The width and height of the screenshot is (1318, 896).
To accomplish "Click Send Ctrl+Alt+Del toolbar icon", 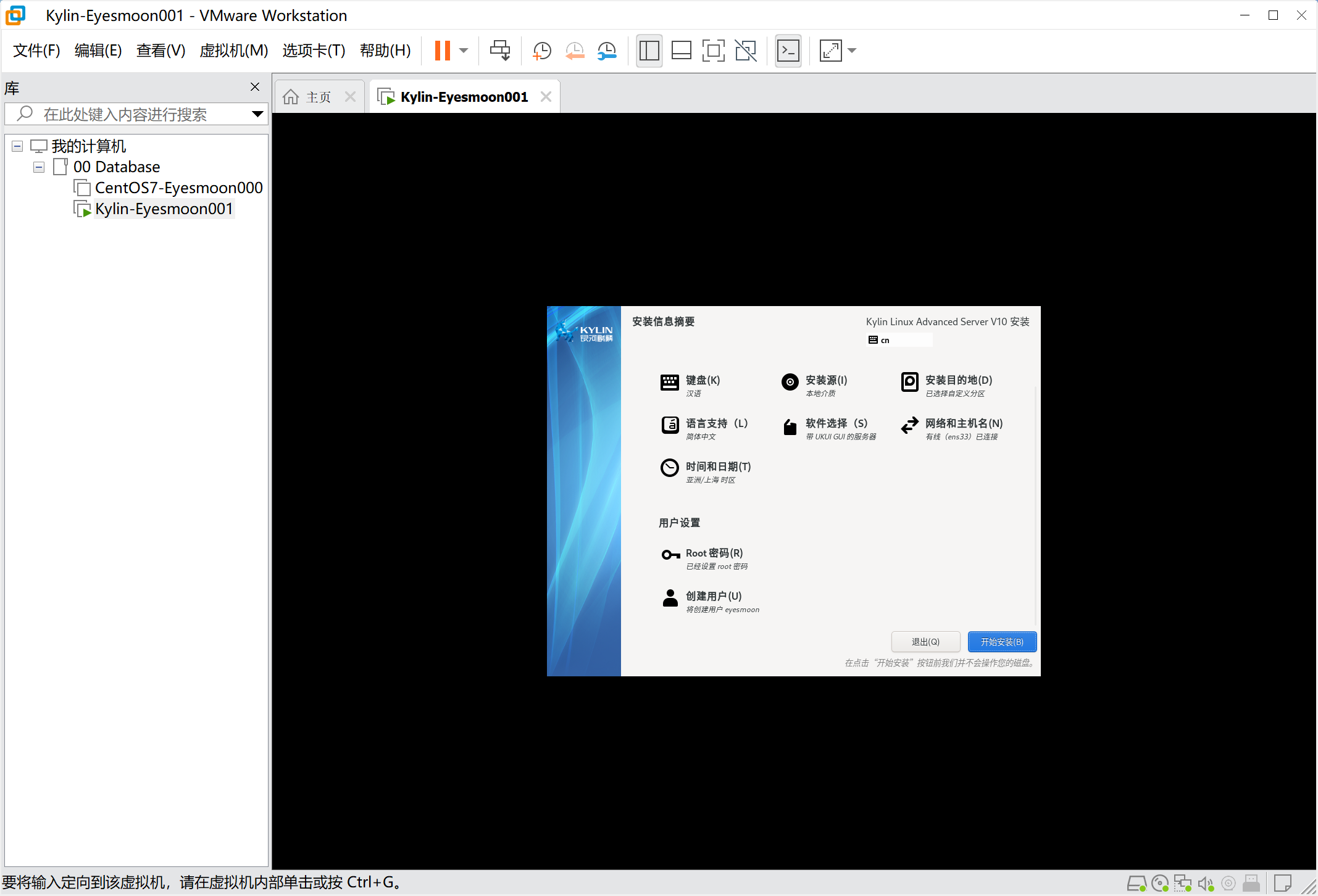I will [500, 51].
